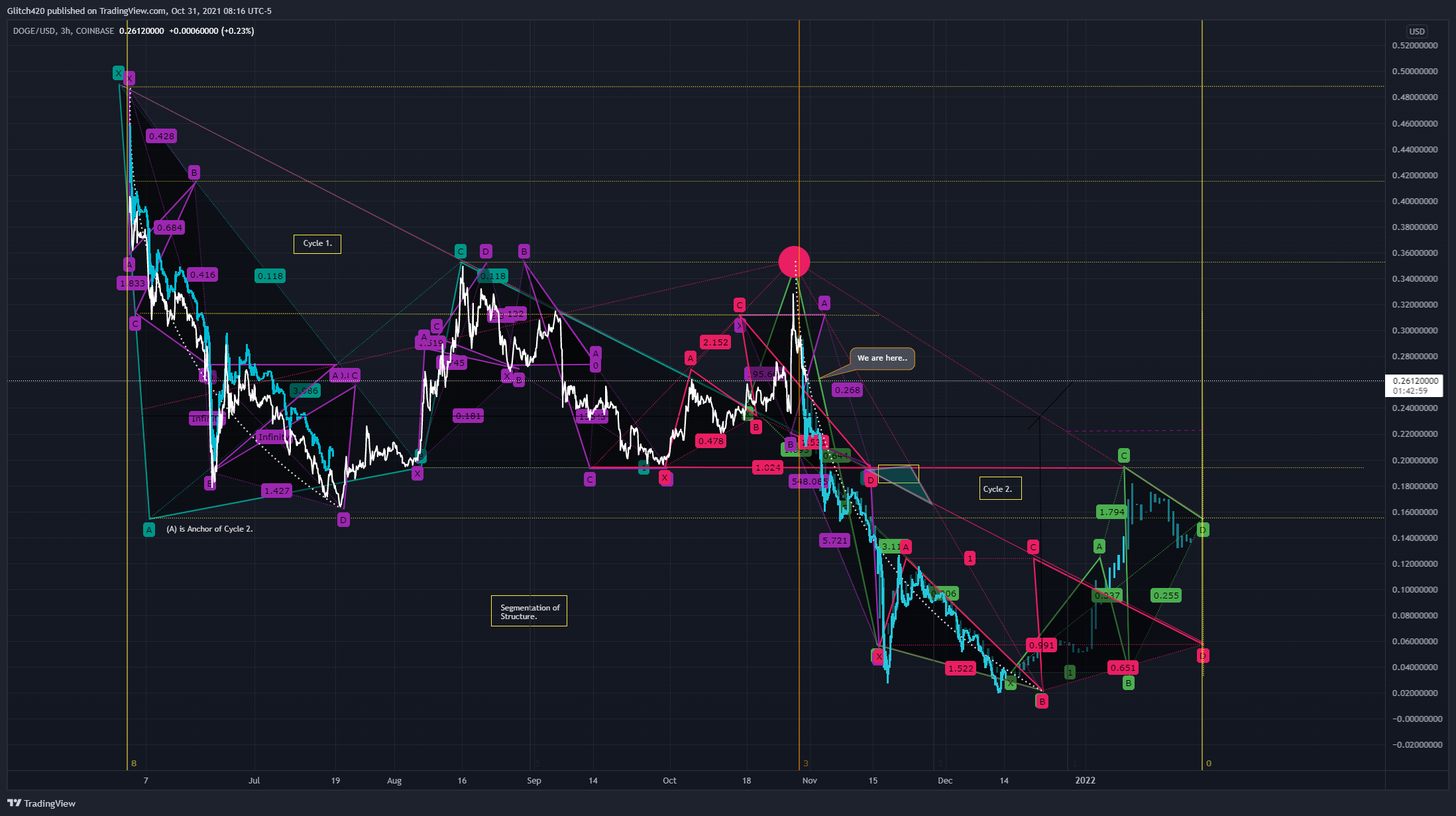
Task: Click the purple 0.428 ratio label
Action: pyautogui.click(x=162, y=136)
